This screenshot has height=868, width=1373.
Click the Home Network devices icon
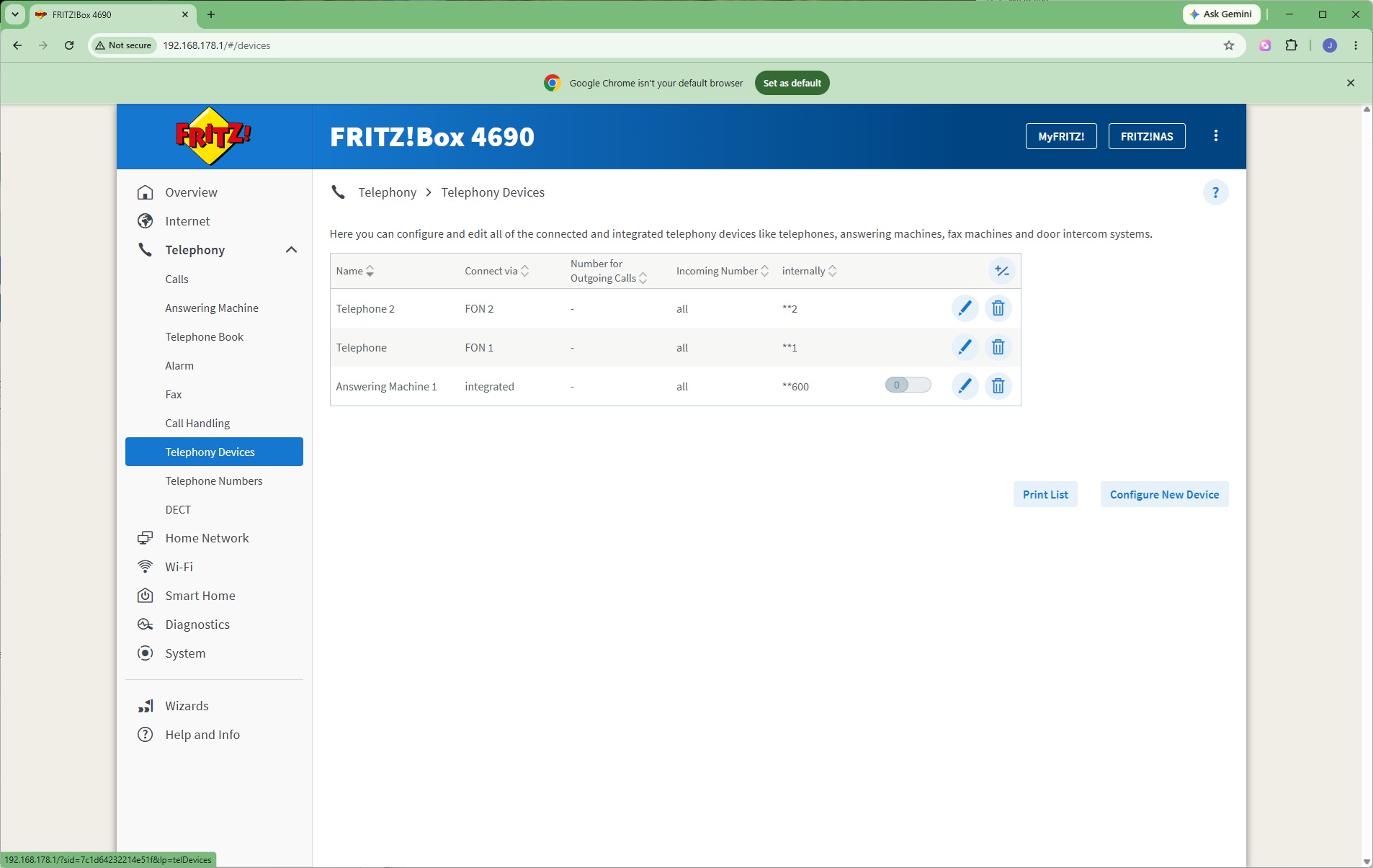(146, 538)
